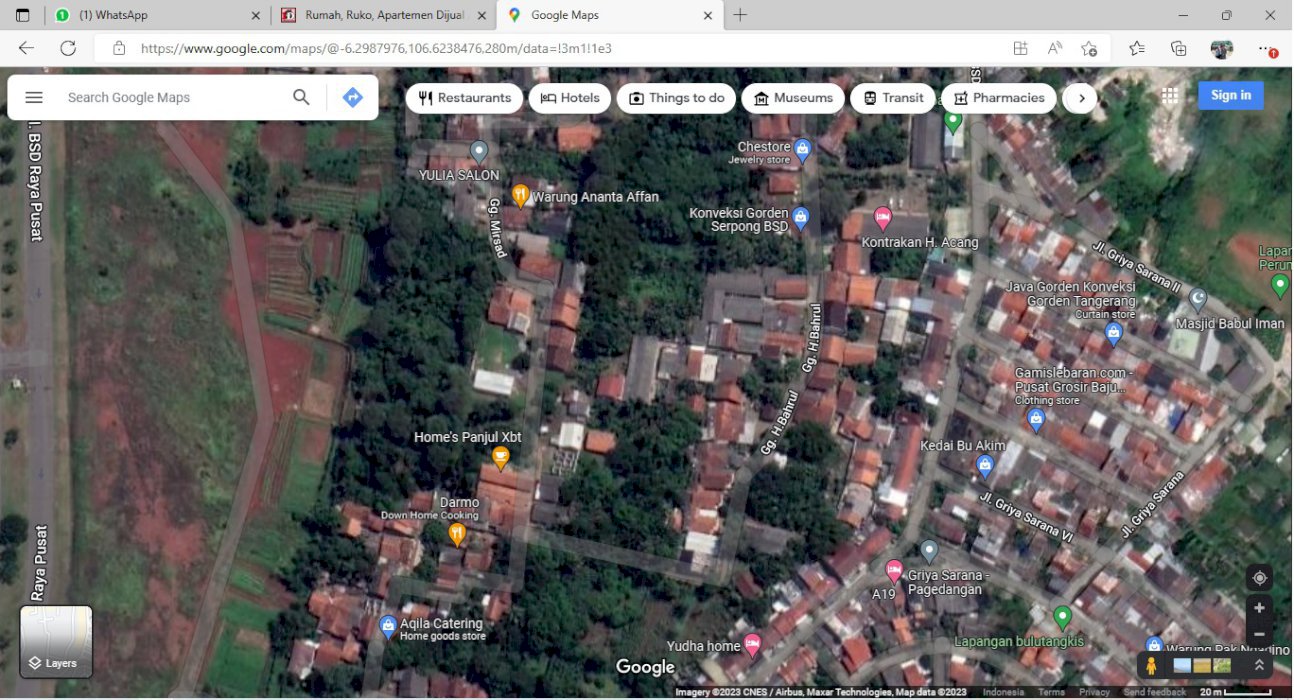Close the WhatsApp tab
1294x700 pixels.
255,15
